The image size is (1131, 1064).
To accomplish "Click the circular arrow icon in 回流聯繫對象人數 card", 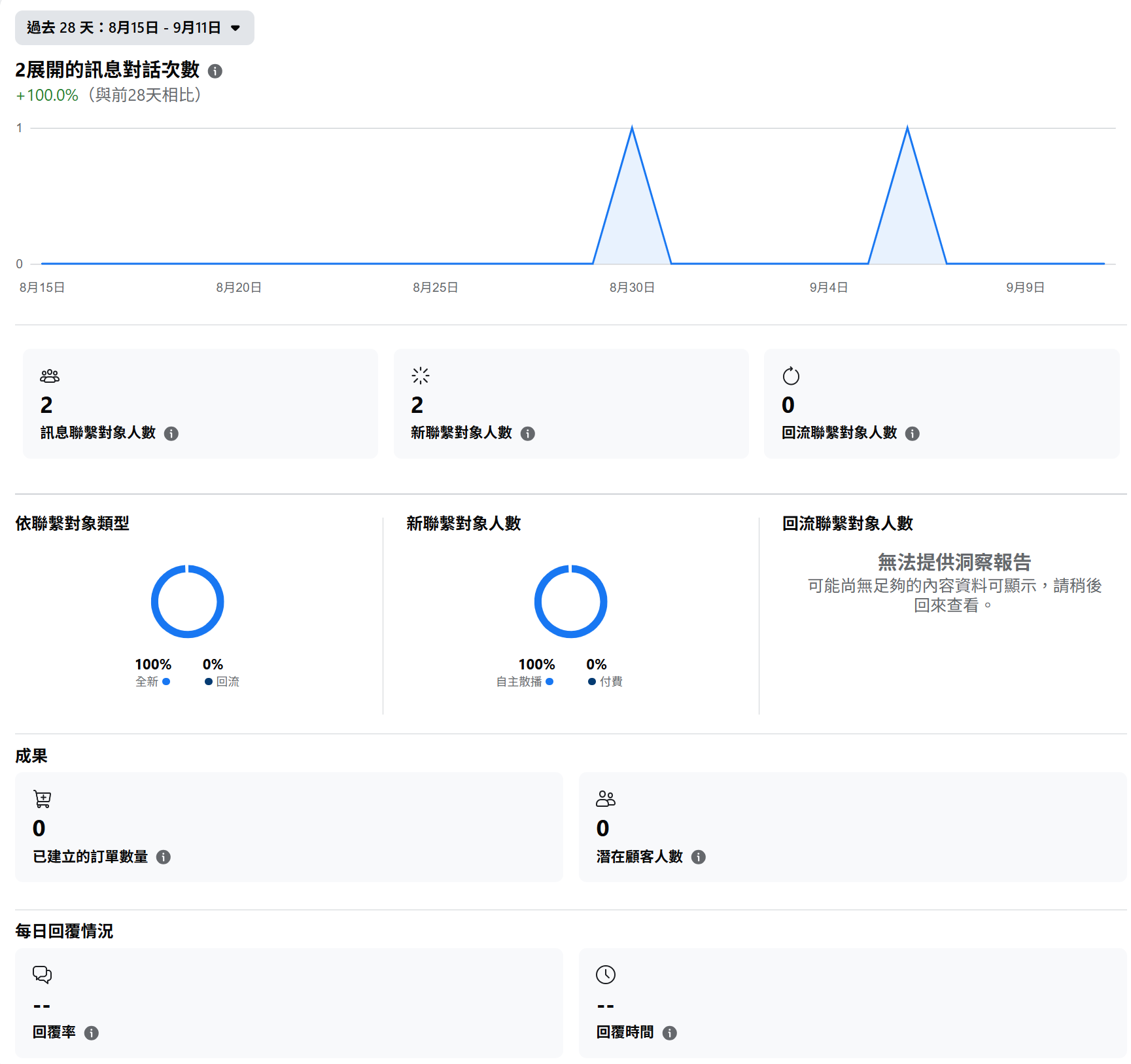I will click(x=791, y=376).
